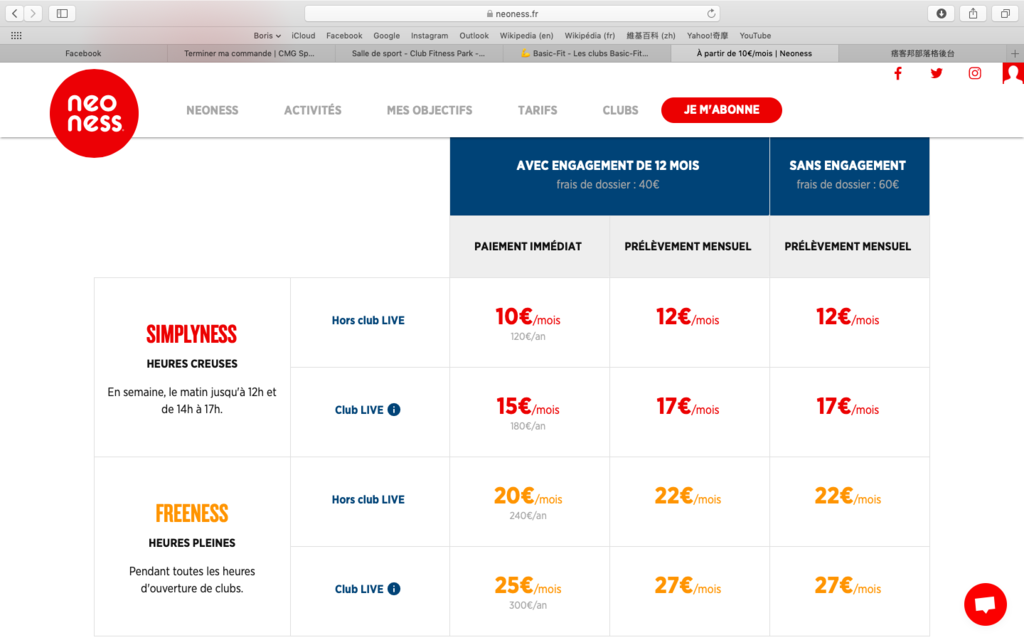Open the red chat bubble widget
The image size is (1024, 640).
coord(985,604)
